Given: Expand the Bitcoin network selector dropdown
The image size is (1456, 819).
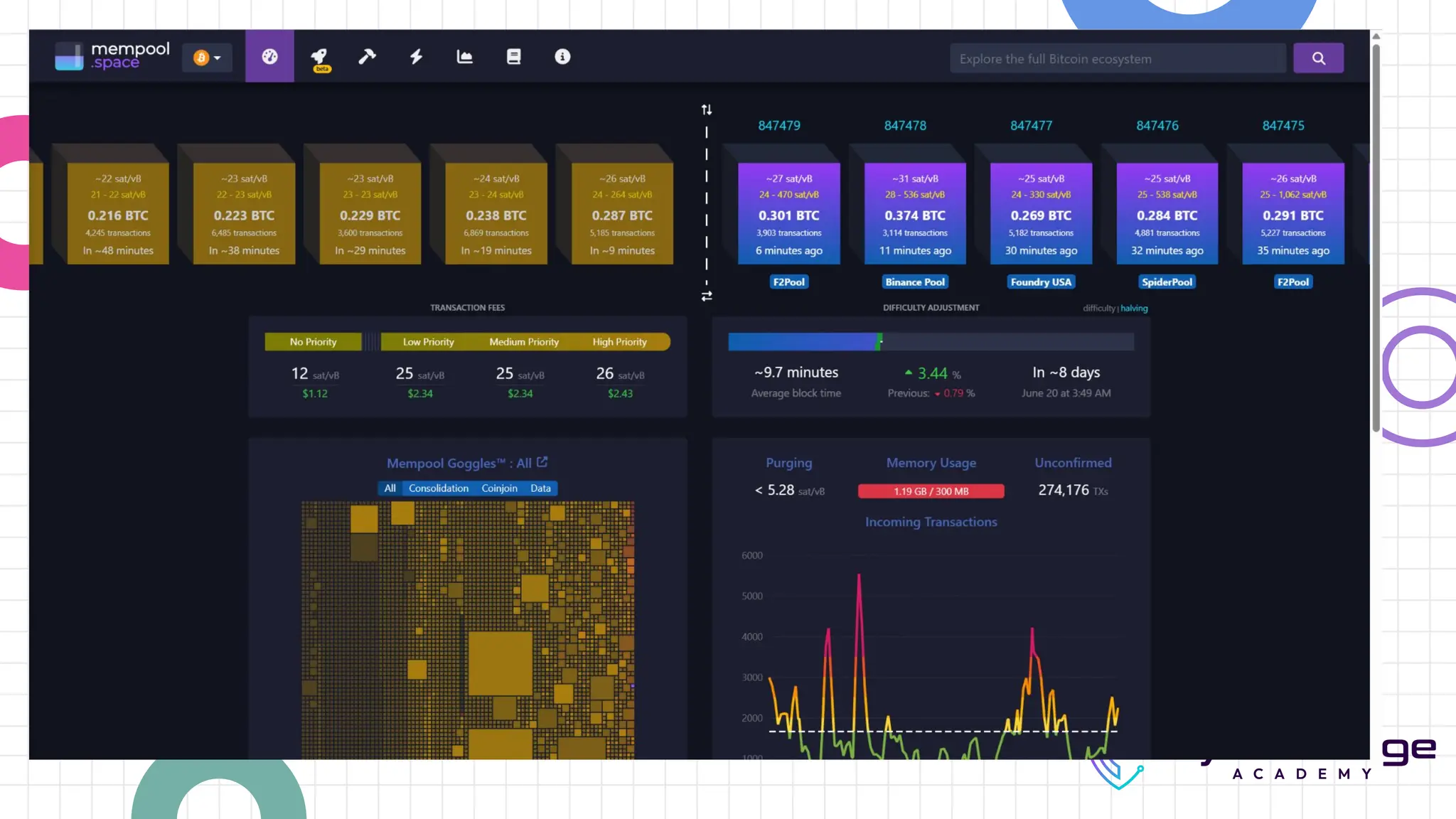Looking at the screenshot, I should point(207,58).
